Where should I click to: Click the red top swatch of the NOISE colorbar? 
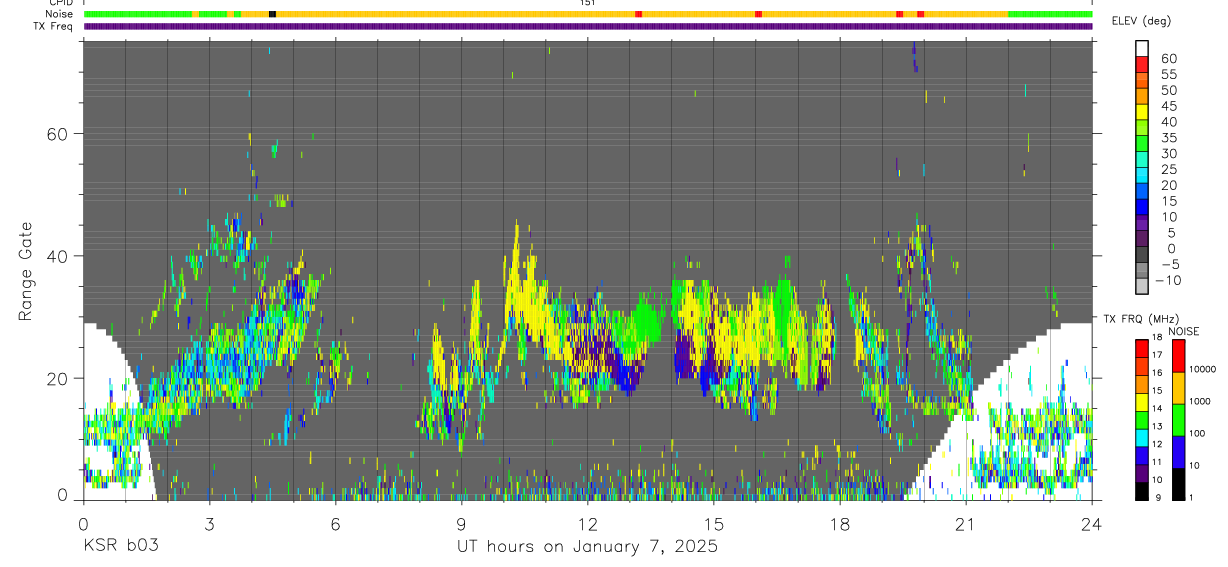tap(1177, 356)
